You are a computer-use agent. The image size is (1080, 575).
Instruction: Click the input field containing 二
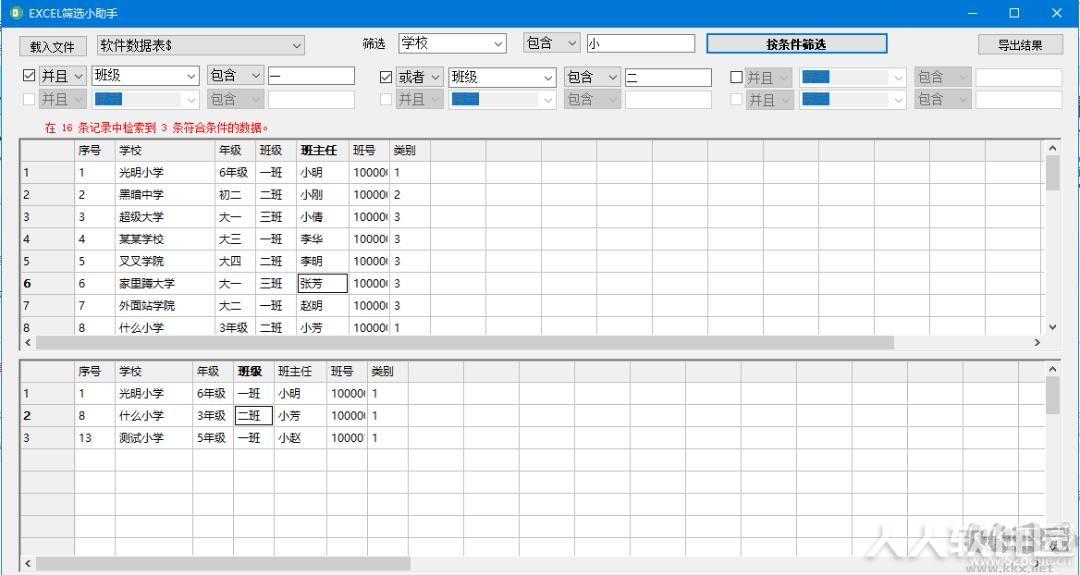pyautogui.click(x=668, y=77)
